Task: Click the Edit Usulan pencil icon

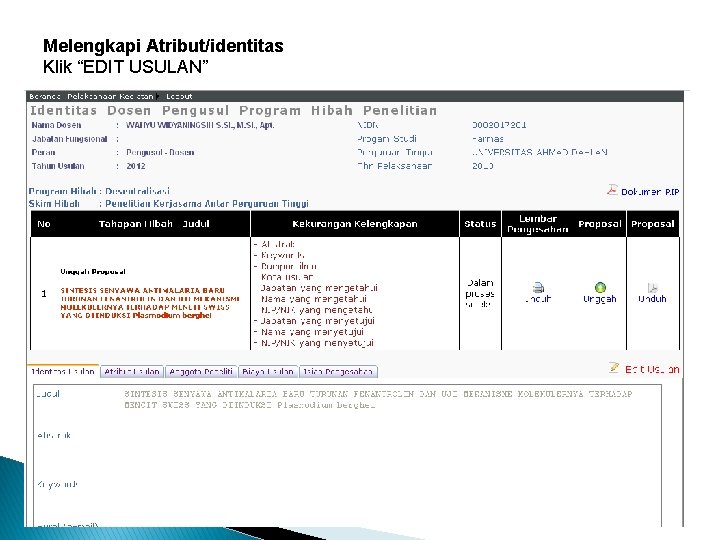Action: (x=614, y=368)
